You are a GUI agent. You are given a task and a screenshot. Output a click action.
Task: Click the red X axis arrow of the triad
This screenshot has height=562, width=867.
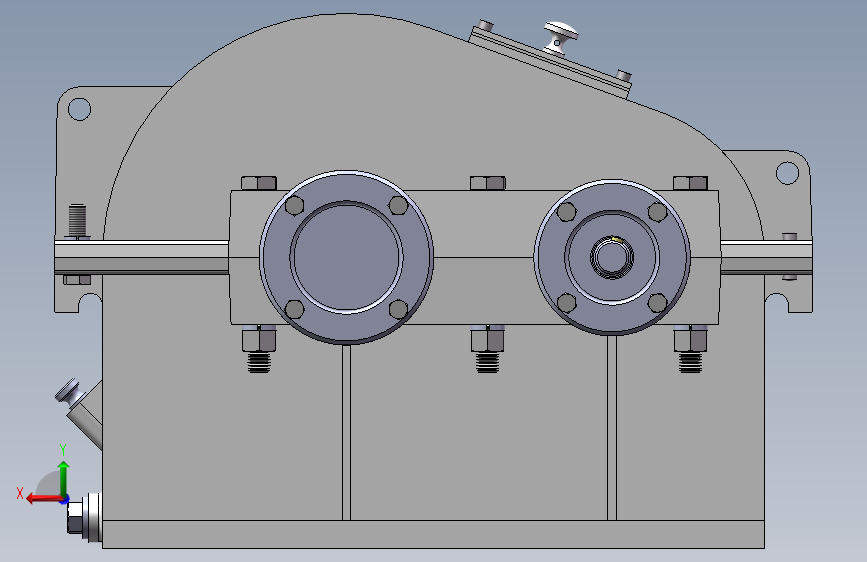pos(44,499)
